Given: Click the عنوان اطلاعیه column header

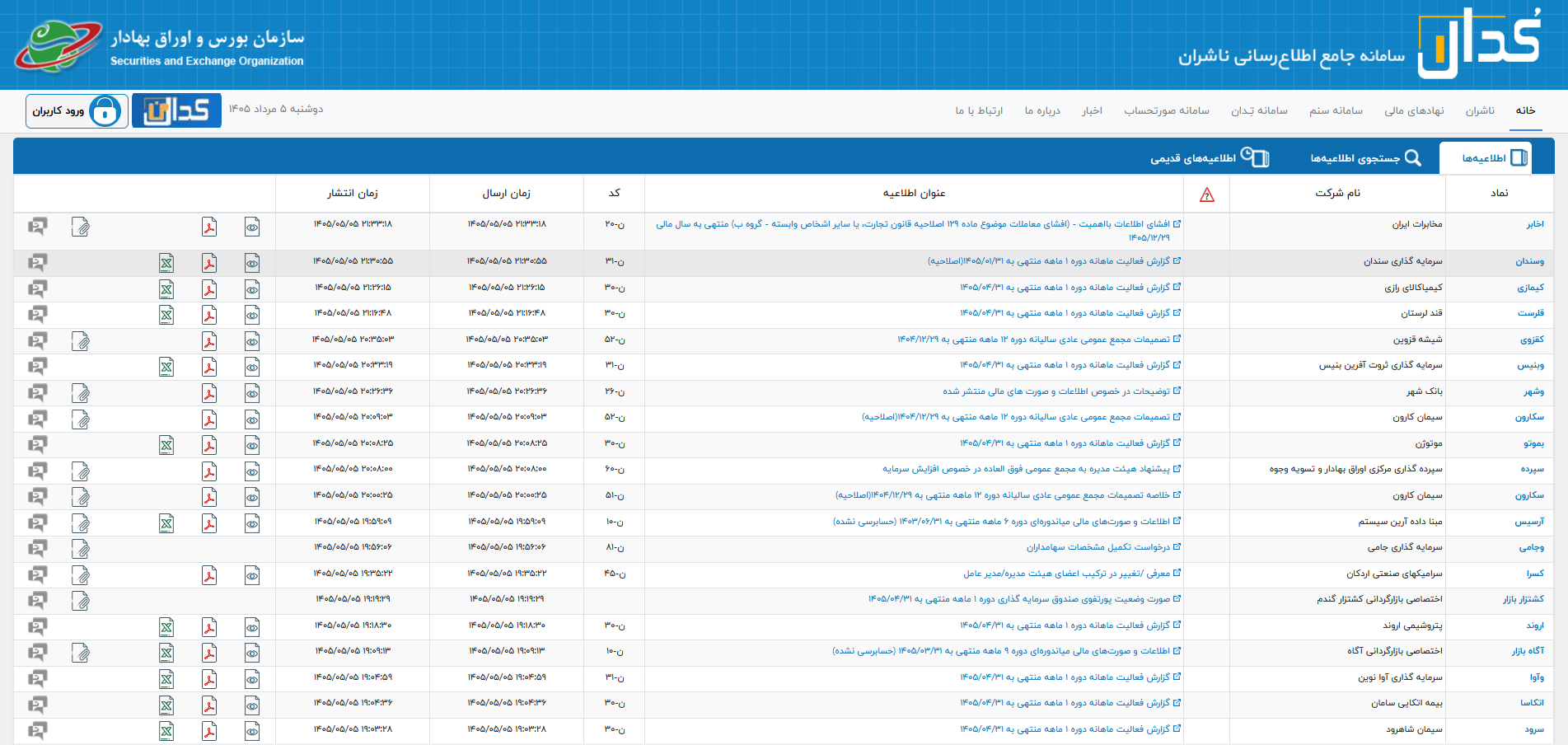Looking at the screenshot, I should click(915, 193).
